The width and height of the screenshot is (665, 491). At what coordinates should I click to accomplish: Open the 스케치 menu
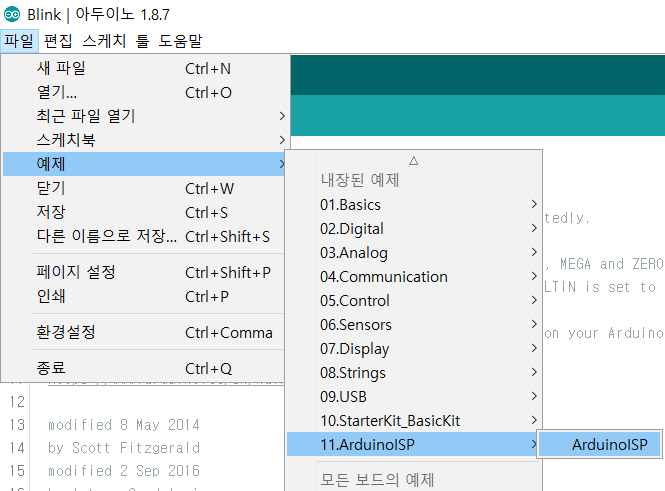pos(104,41)
